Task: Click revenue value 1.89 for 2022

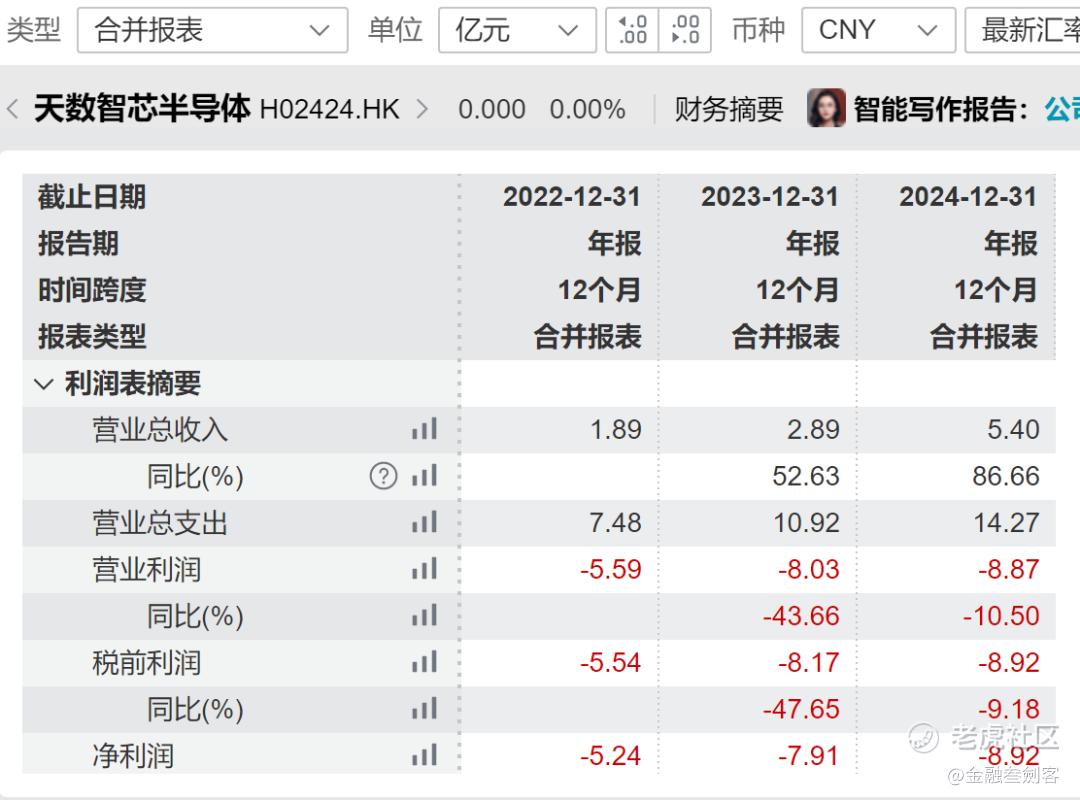Action: 616,430
